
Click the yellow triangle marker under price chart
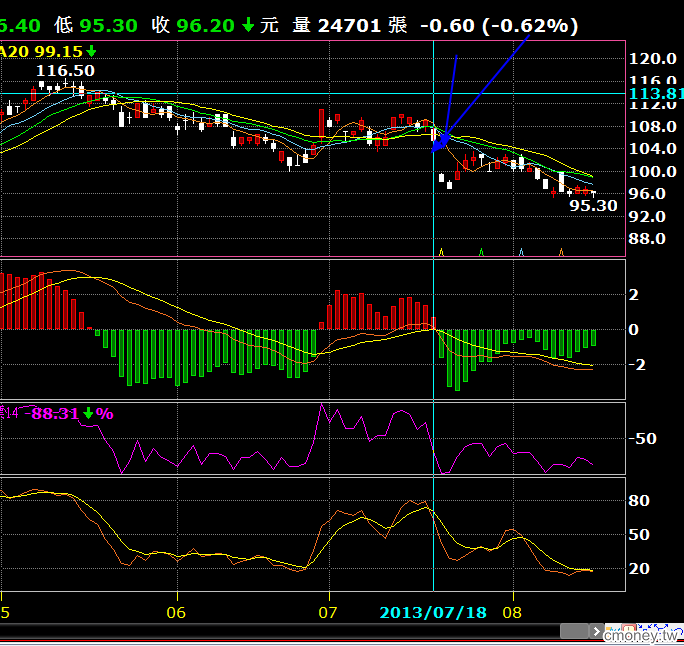click(x=441, y=252)
